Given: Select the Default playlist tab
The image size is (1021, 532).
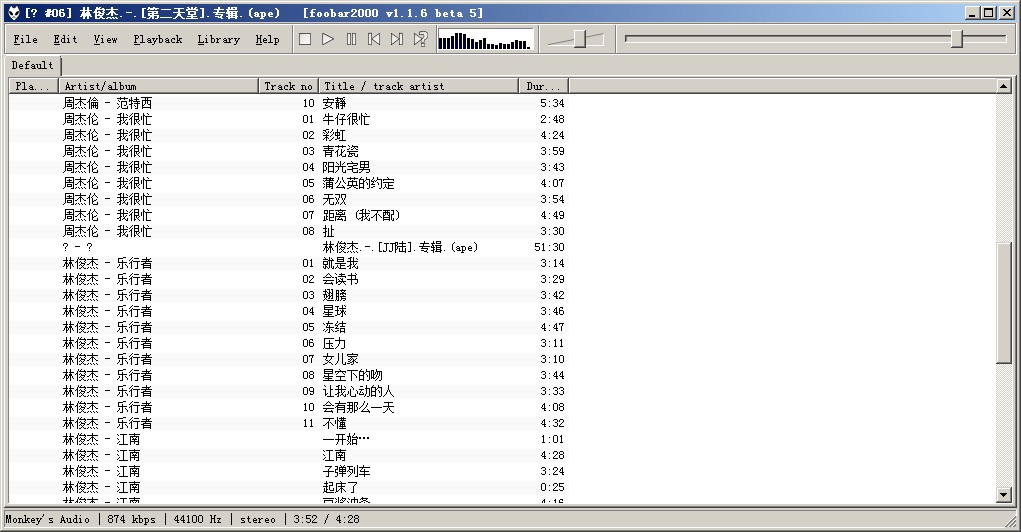Looking at the screenshot, I should click(x=33, y=65).
